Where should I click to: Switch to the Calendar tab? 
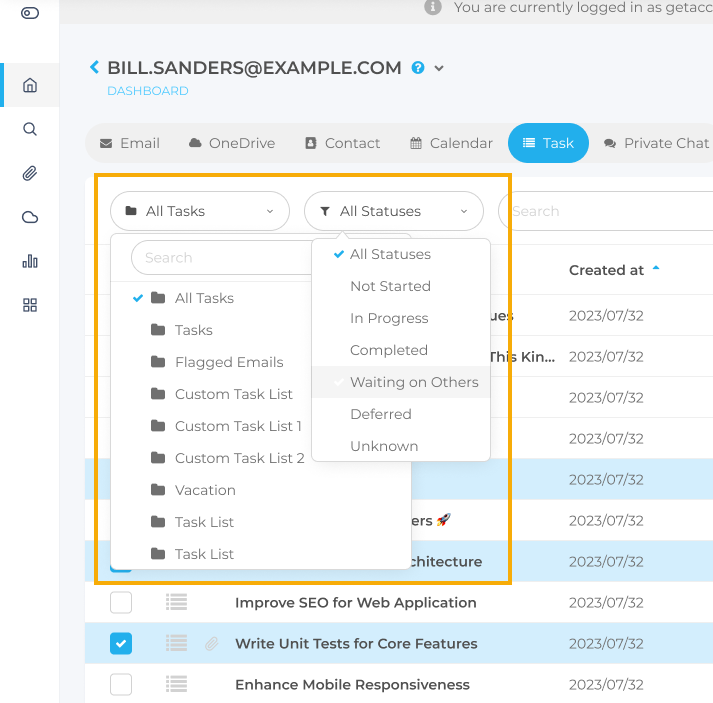[x=451, y=143]
